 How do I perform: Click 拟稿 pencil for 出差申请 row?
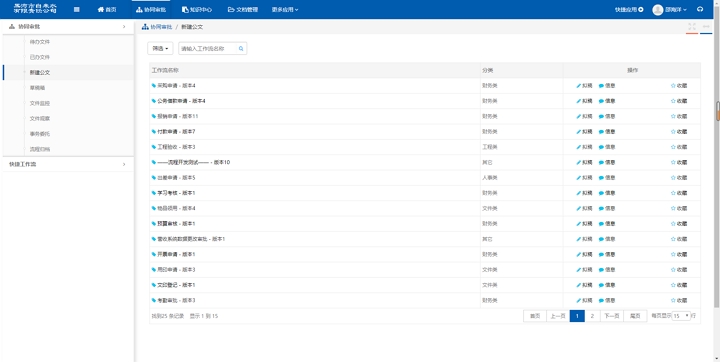[x=584, y=178]
